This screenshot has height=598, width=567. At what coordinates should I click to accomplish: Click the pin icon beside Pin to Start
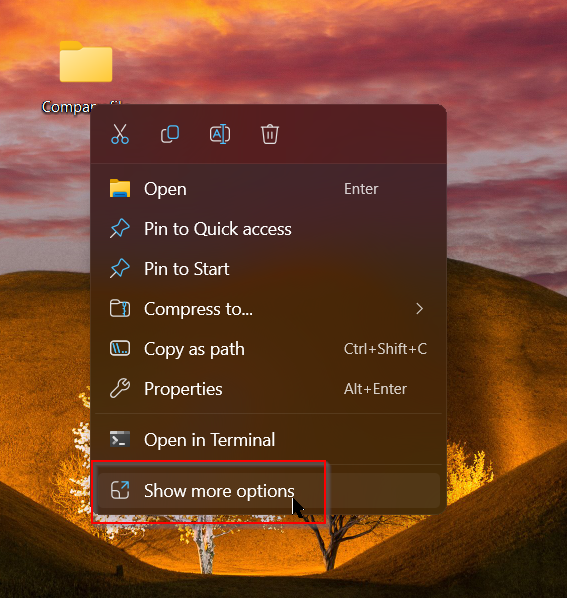click(120, 268)
